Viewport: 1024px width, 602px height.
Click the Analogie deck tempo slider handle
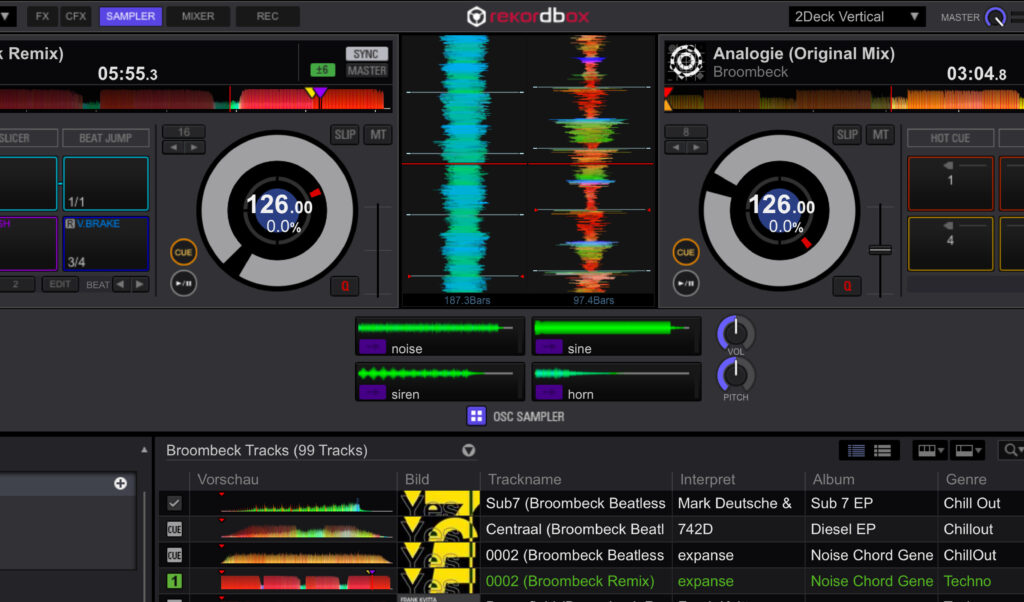click(880, 250)
